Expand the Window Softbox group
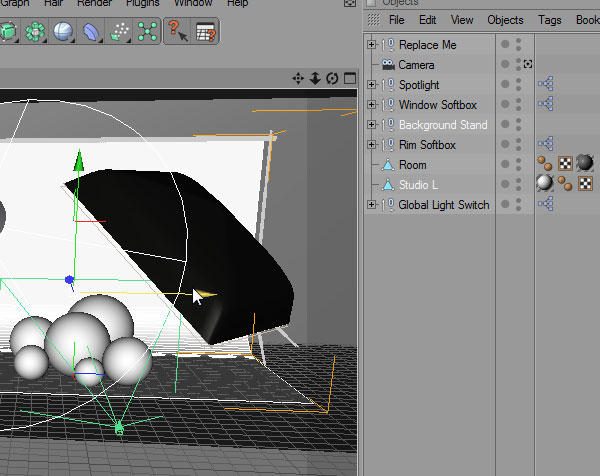600x476 pixels. [371, 104]
